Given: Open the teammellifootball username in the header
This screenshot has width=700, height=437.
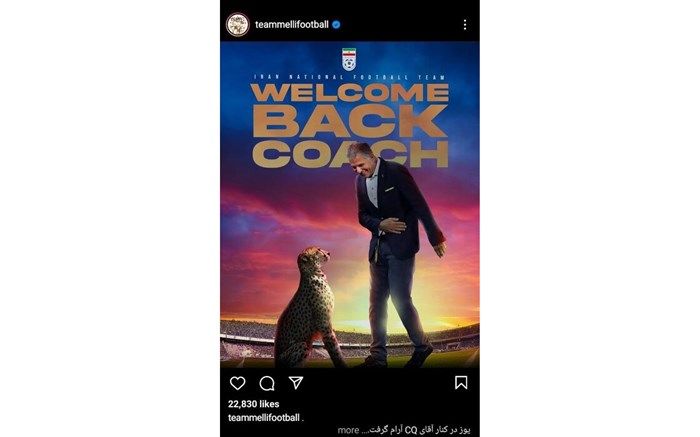Looking at the screenshot, I should (292, 25).
